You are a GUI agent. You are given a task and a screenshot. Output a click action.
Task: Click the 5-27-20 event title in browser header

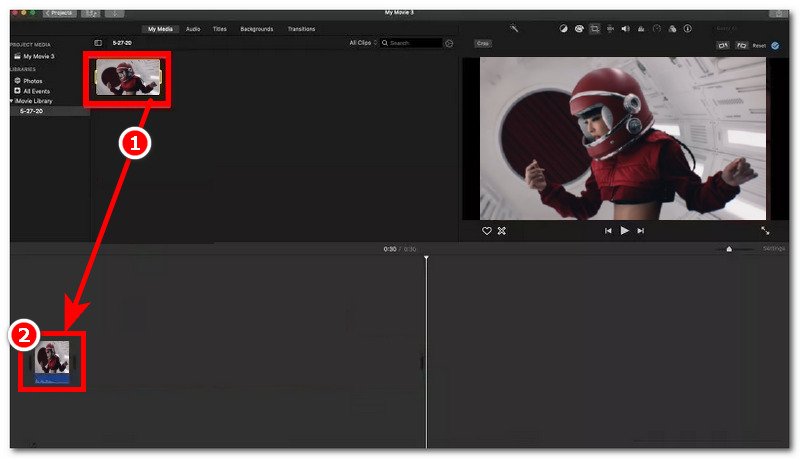coord(122,43)
